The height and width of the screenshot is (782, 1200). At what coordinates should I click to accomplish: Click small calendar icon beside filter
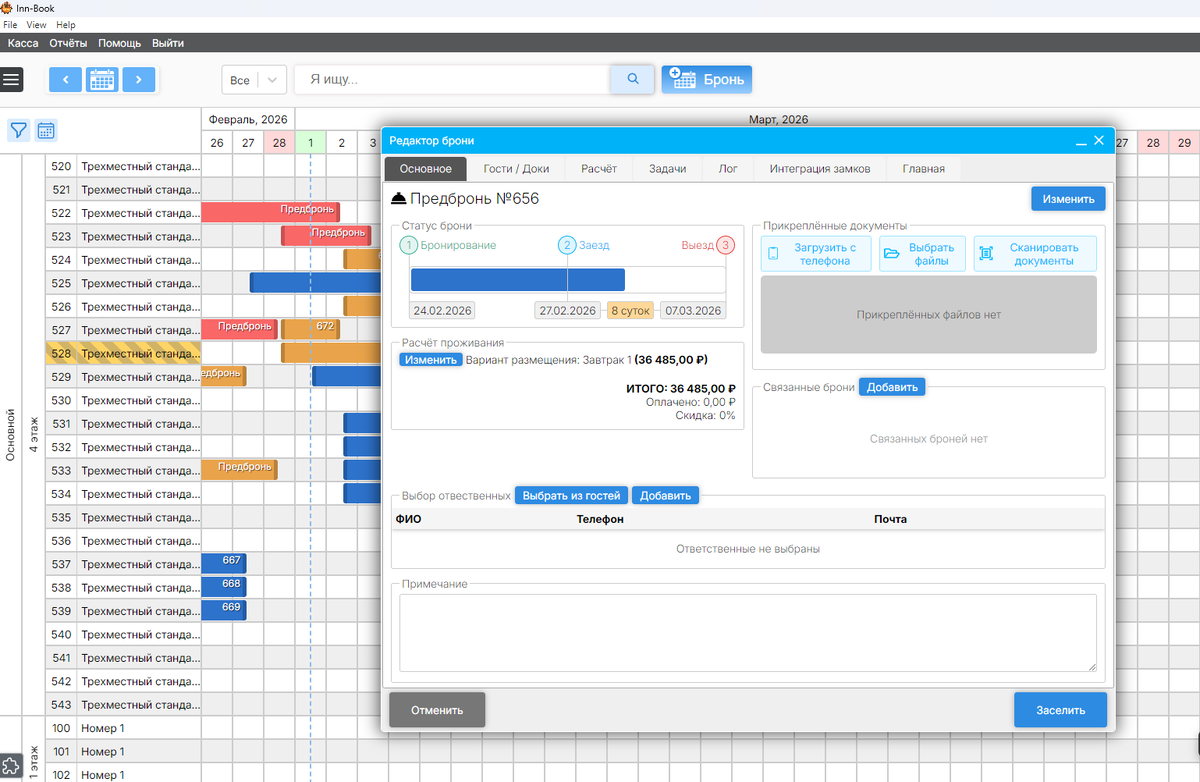pos(46,130)
